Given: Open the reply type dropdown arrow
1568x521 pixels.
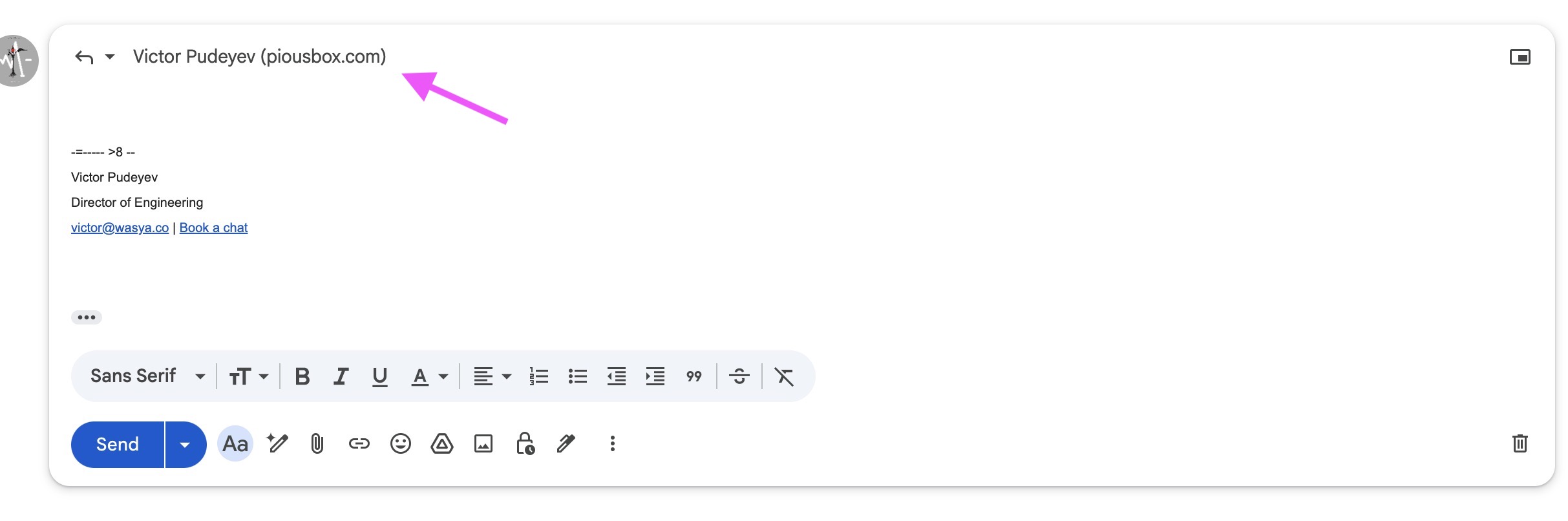Looking at the screenshot, I should [x=110, y=57].
